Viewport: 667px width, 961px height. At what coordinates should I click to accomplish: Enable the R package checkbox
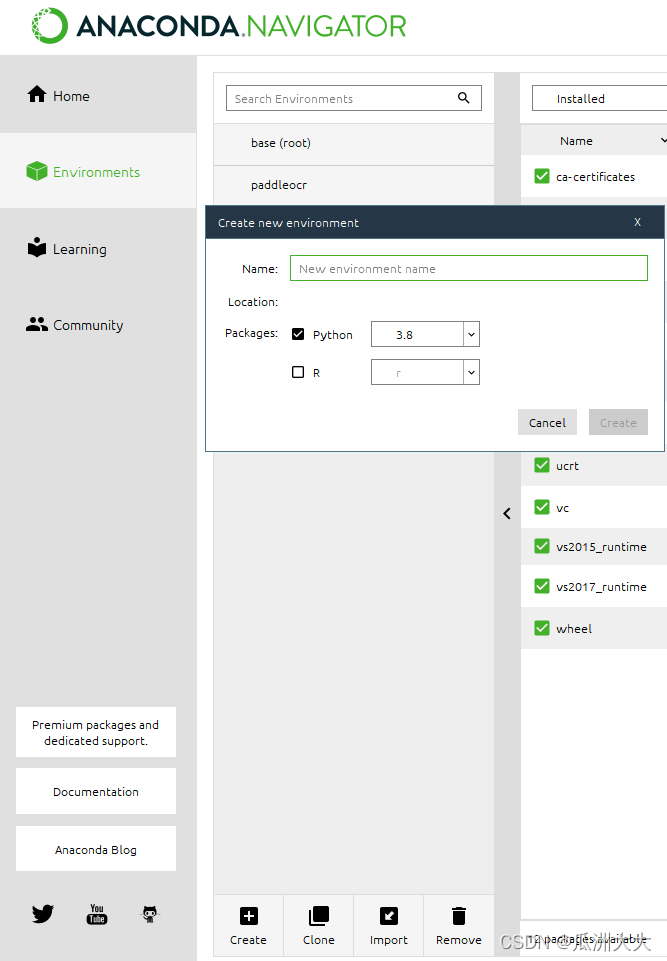(x=298, y=372)
